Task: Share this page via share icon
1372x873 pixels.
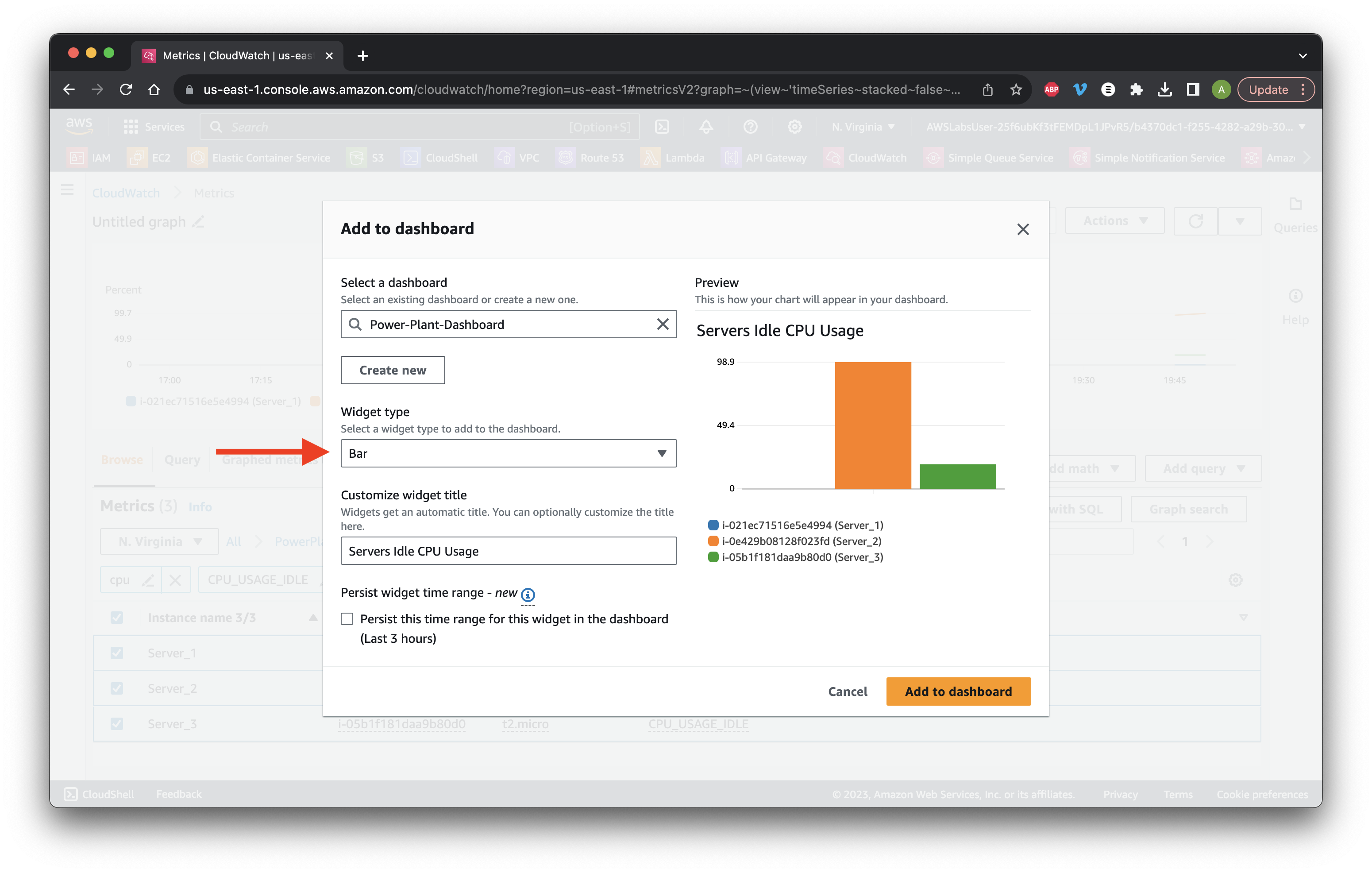Action: (987, 89)
